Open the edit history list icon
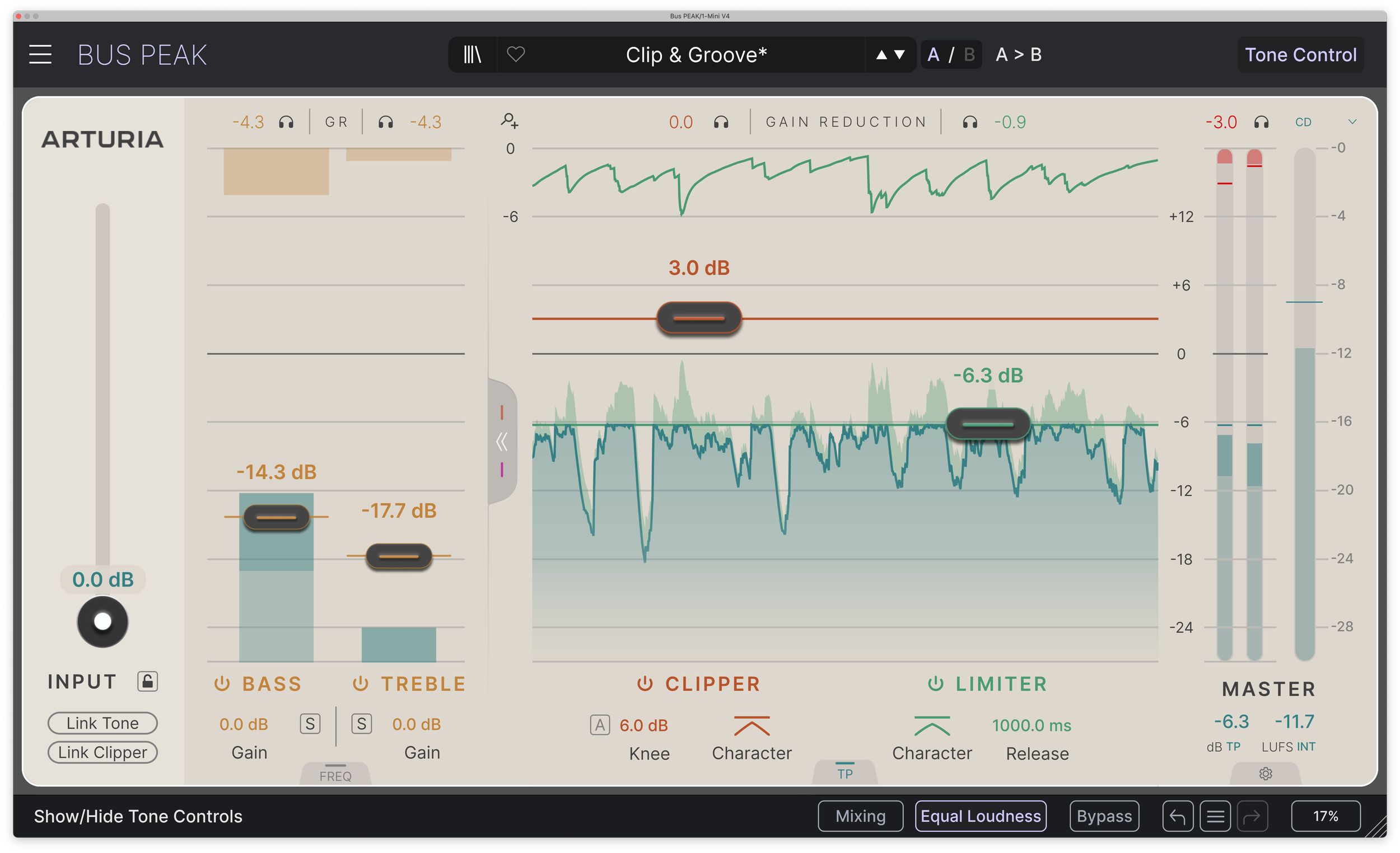The height and width of the screenshot is (853, 1400). click(1215, 817)
